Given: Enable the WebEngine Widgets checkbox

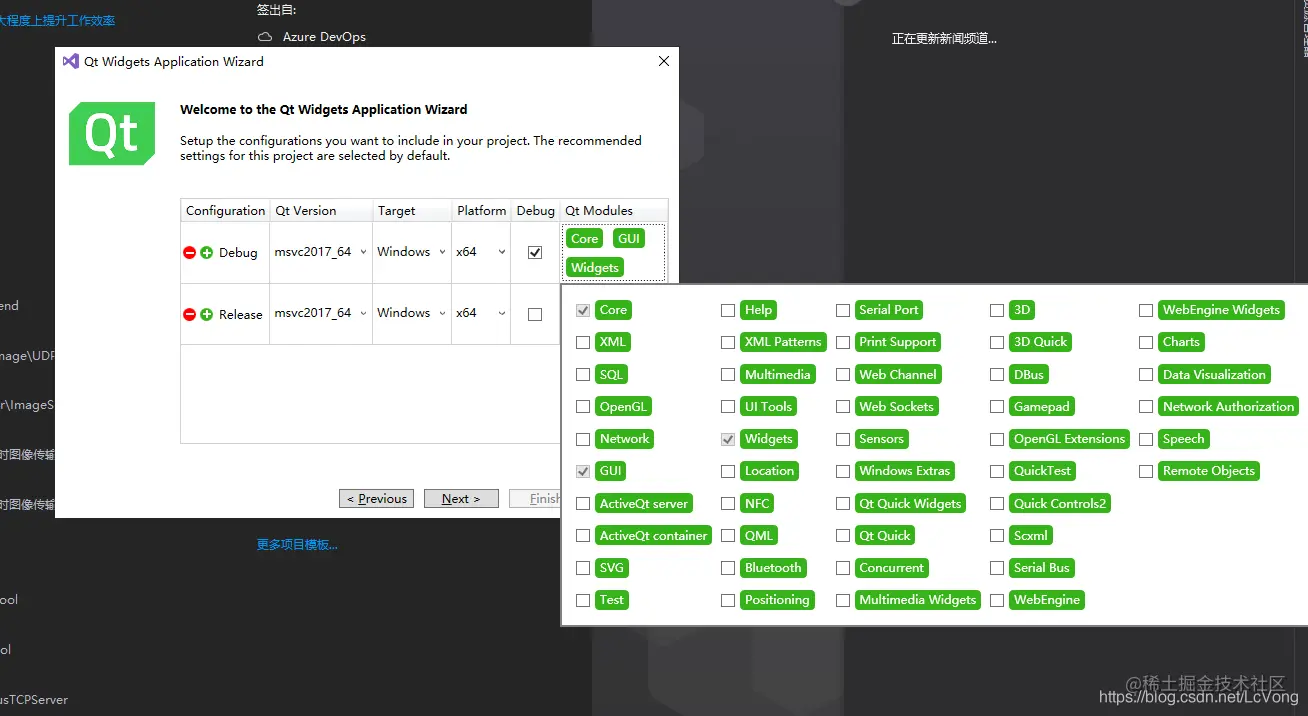Looking at the screenshot, I should tap(1146, 310).
